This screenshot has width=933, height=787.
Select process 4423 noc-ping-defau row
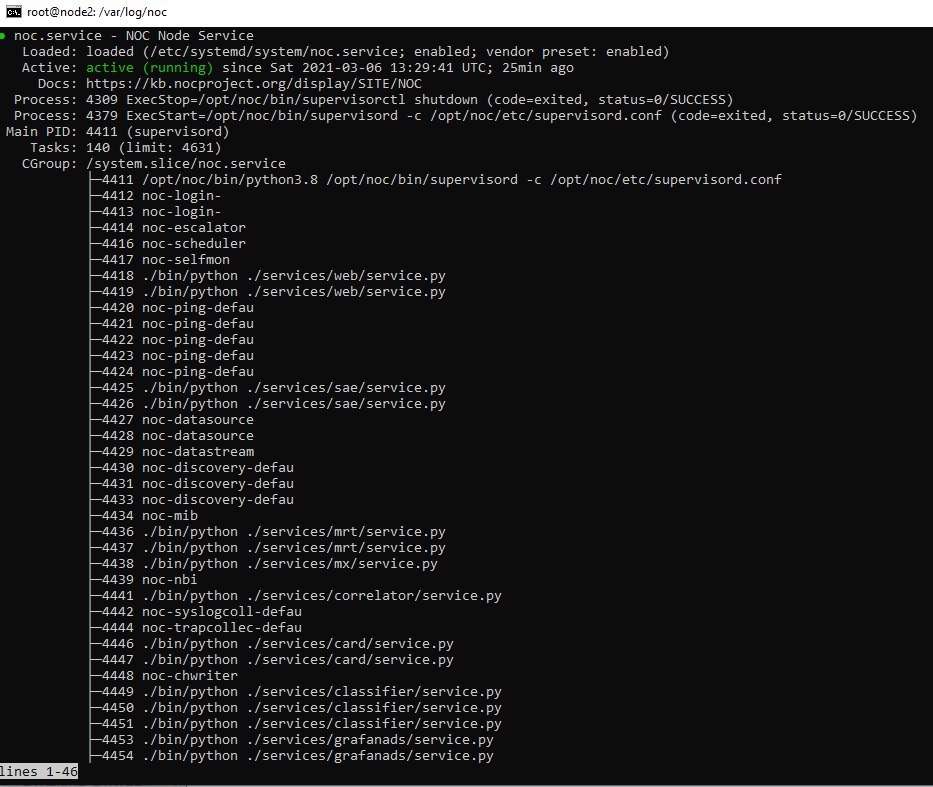tap(172, 356)
